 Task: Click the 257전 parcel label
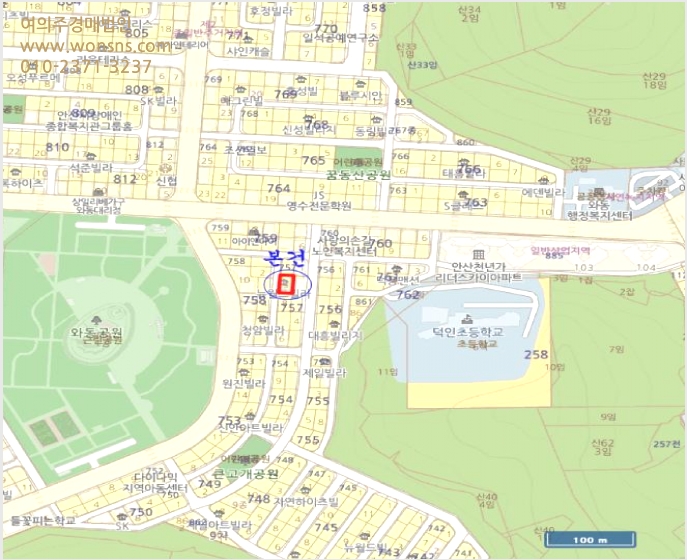click(x=667, y=444)
